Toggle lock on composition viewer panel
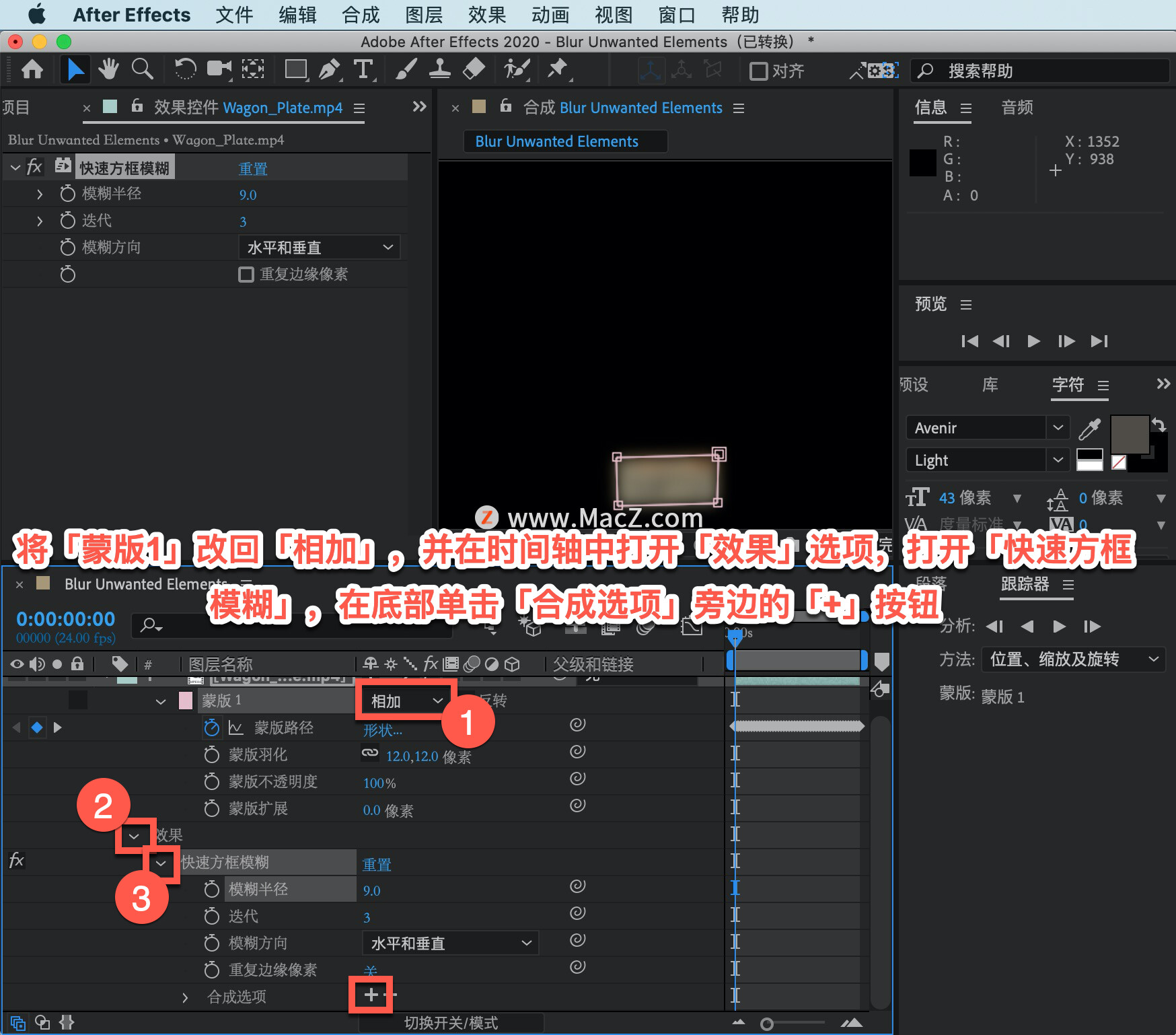The image size is (1176, 1035). pyautogui.click(x=506, y=106)
